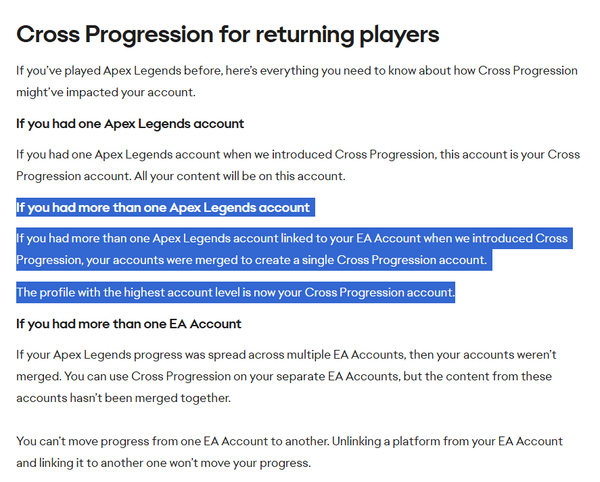The image size is (600, 482).
Task: Select the "If you had one Apex Legends account" subheading
Action: [130, 124]
